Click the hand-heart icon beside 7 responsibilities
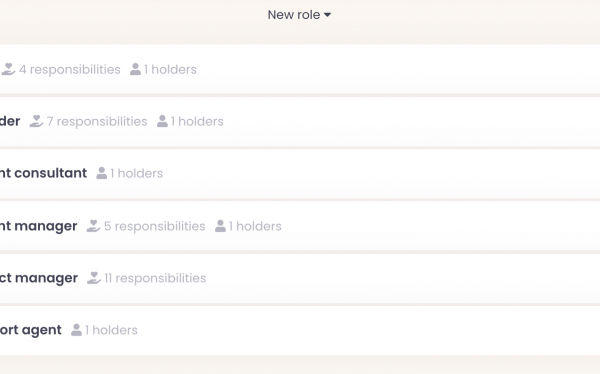This screenshot has height=374, width=600. click(x=36, y=121)
